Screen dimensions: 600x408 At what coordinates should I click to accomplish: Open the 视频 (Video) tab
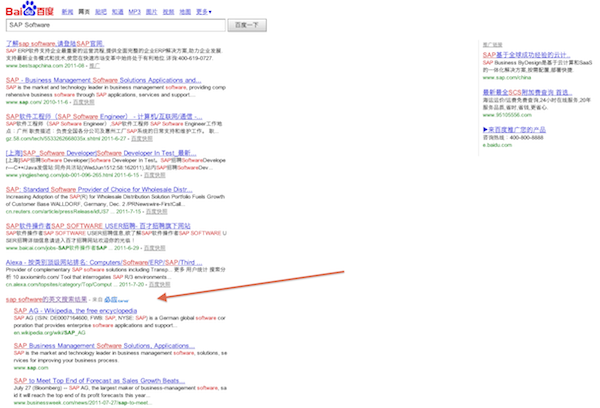point(168,12)
